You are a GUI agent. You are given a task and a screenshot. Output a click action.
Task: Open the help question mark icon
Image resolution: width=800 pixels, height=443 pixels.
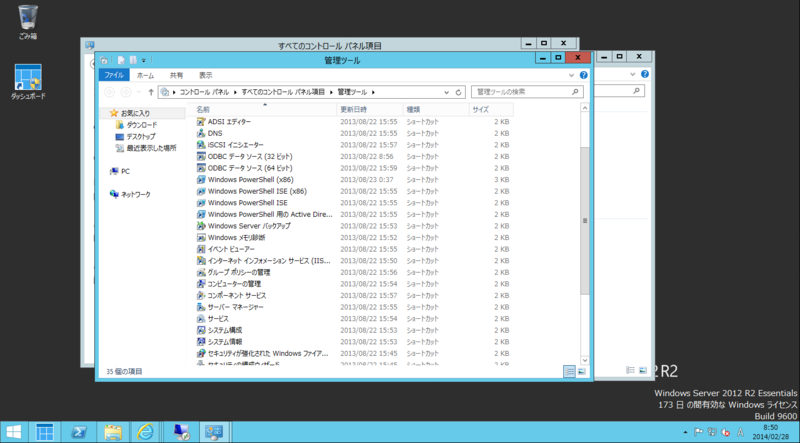point(584,75)
